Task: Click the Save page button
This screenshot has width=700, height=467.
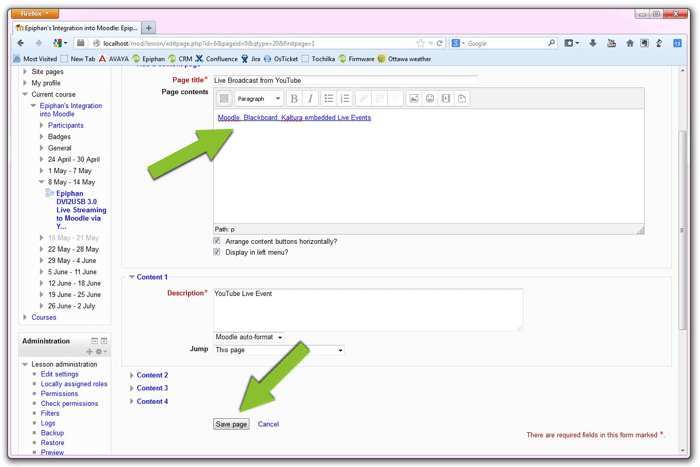Action: (x=231, y=424)
